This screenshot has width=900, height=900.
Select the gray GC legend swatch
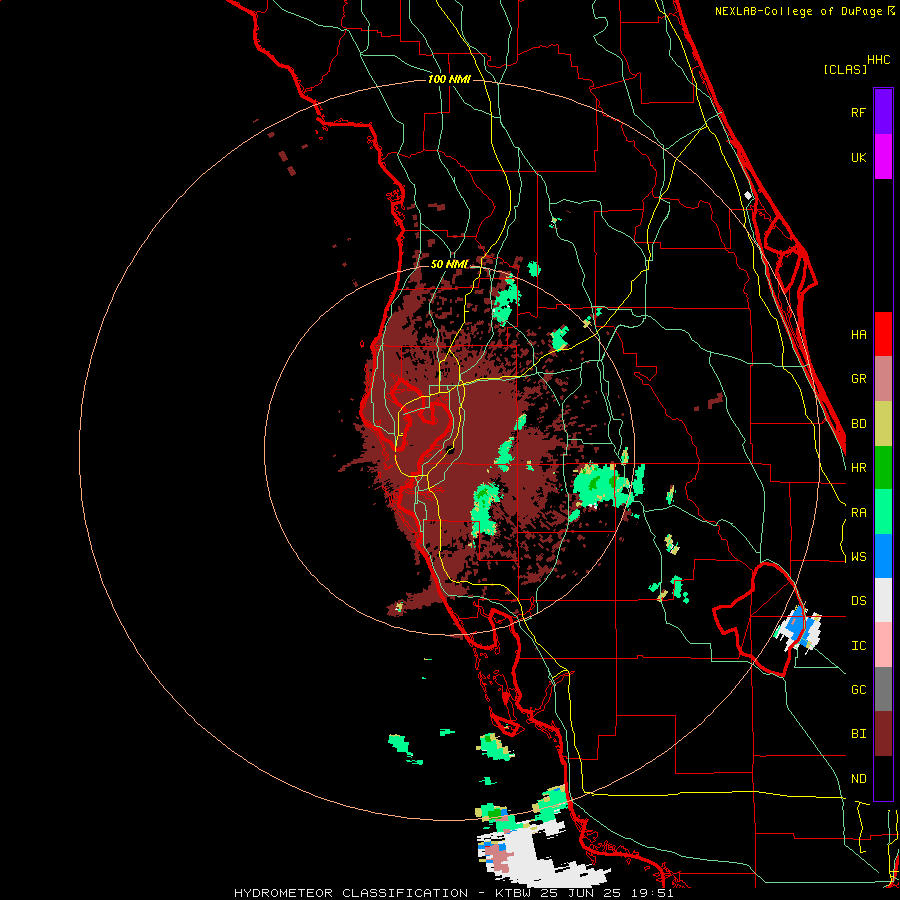pyautogui.click(x=883, y=689)
